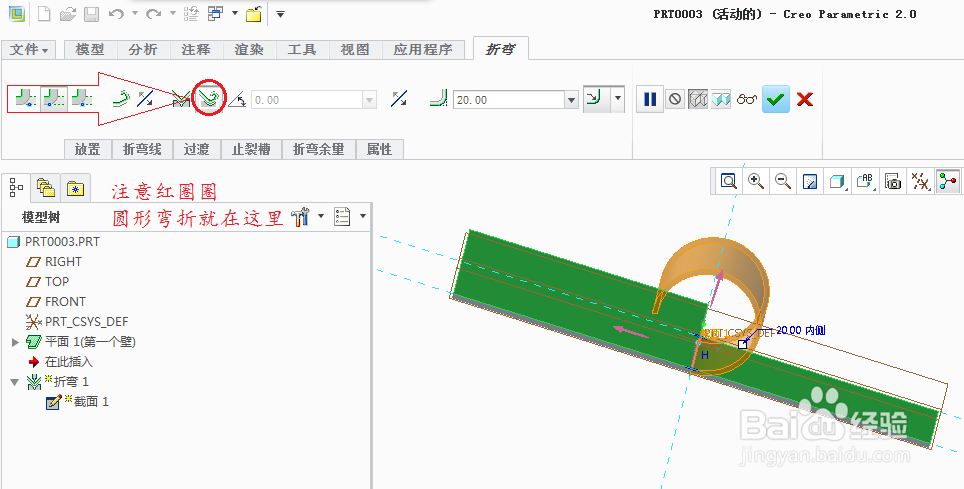The width and height of the screenshot is (964, 489).
Task: Open model tree settings hammer icon
Action: pos(300,217)
